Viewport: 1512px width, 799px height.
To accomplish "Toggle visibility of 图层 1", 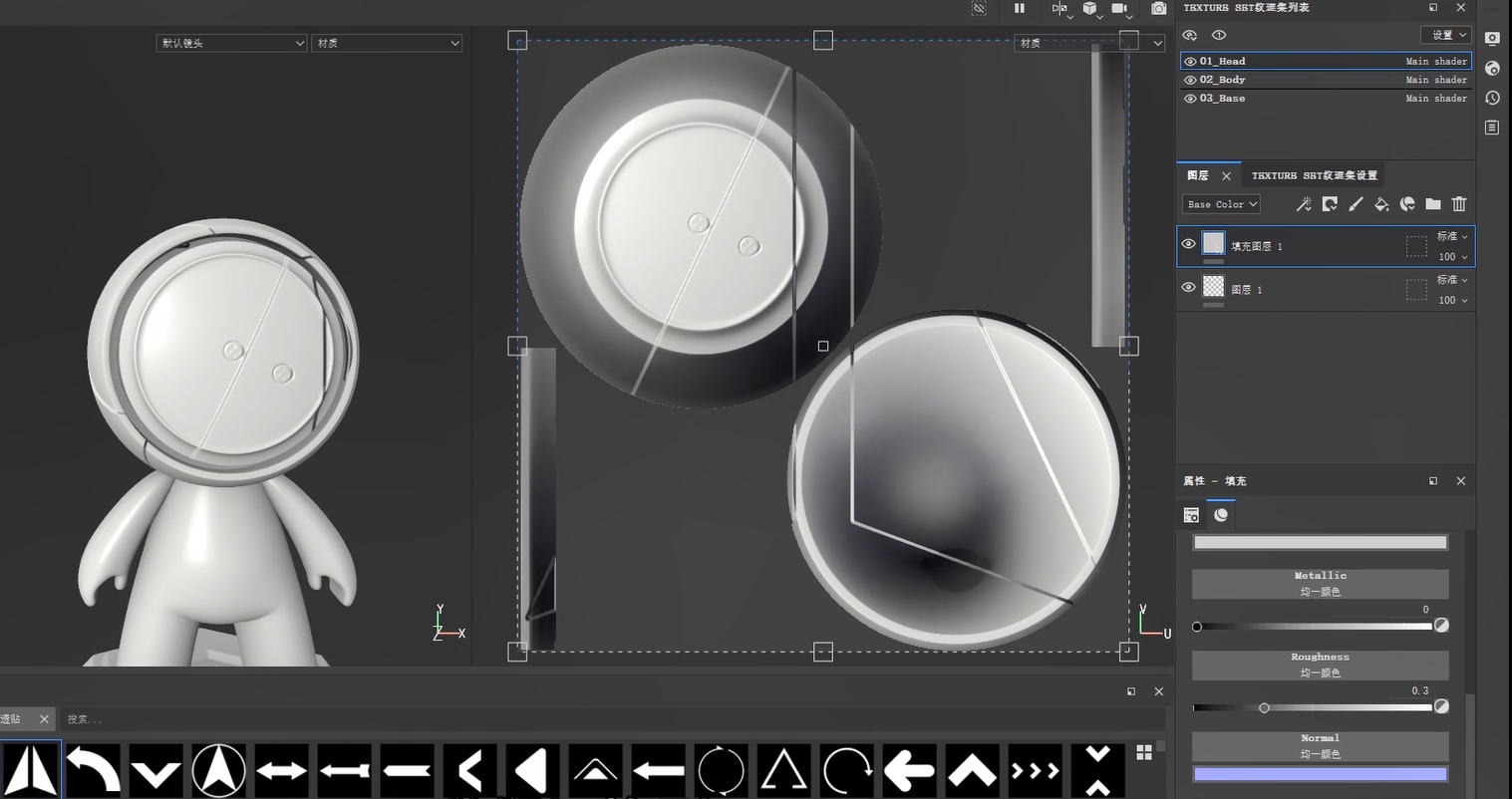I will coord(1188,288).
